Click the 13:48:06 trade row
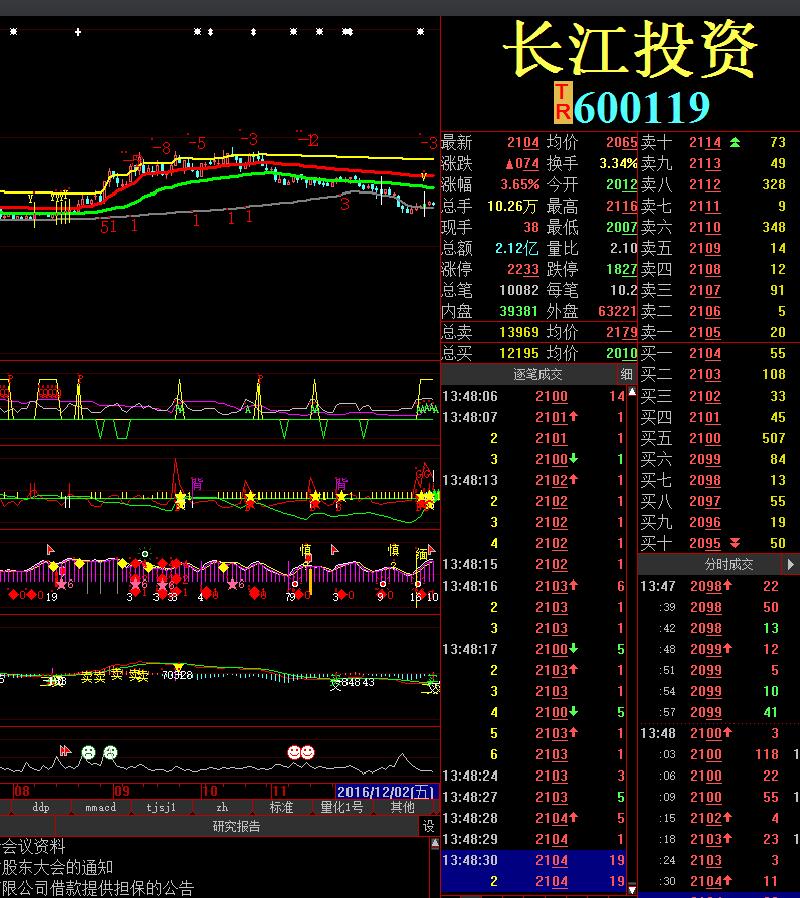Image resolution: width=800 pixels, height=898 pixels. pos(534,396)
